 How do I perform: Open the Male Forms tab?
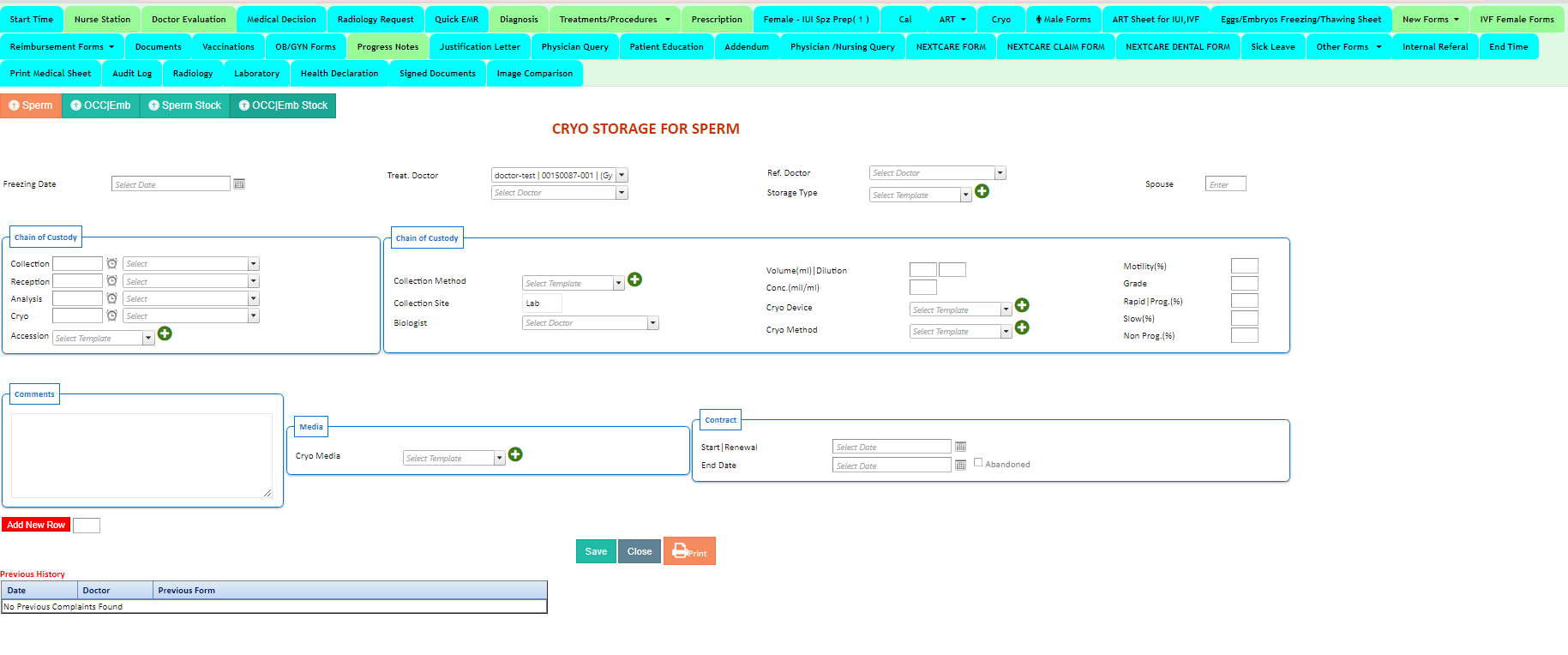point(1063,20)
